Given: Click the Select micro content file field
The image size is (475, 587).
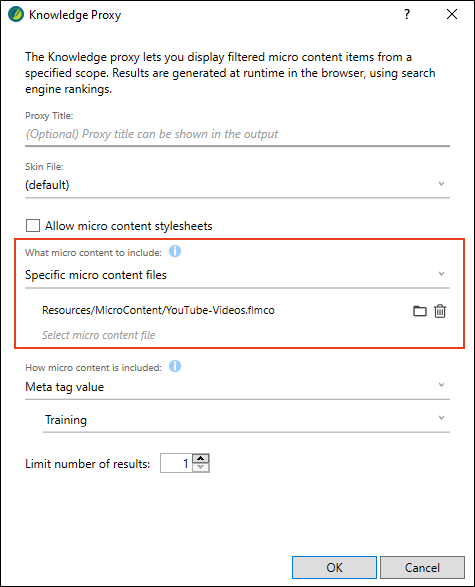Looking at the screenshot, I should [98, 335].
